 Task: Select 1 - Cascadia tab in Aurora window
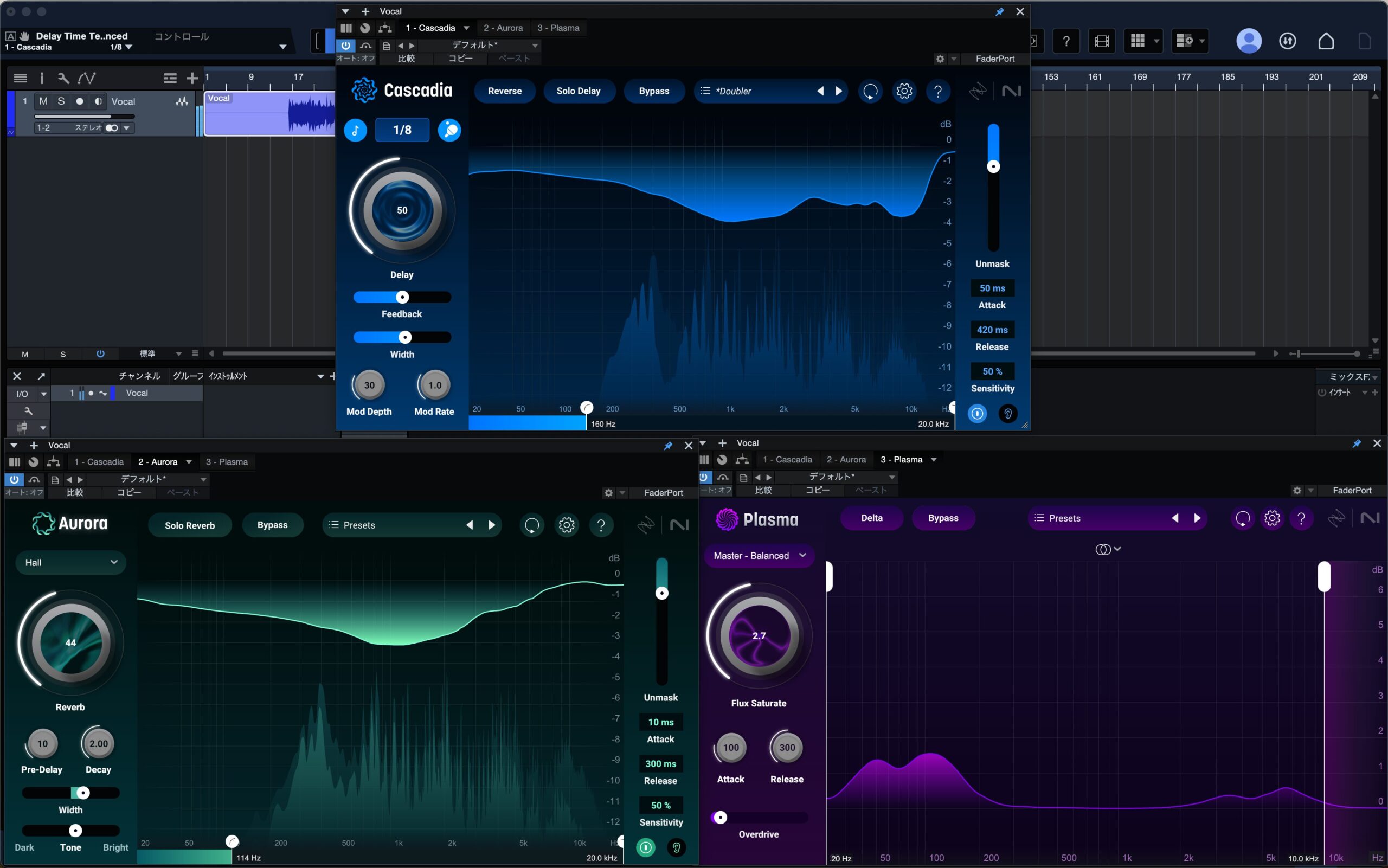point(99,461)
